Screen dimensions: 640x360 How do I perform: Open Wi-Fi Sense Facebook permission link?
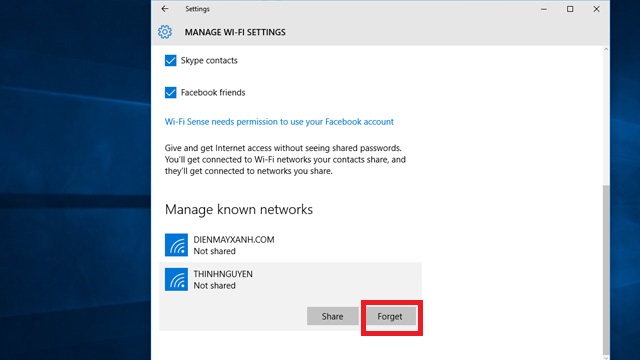279,122
